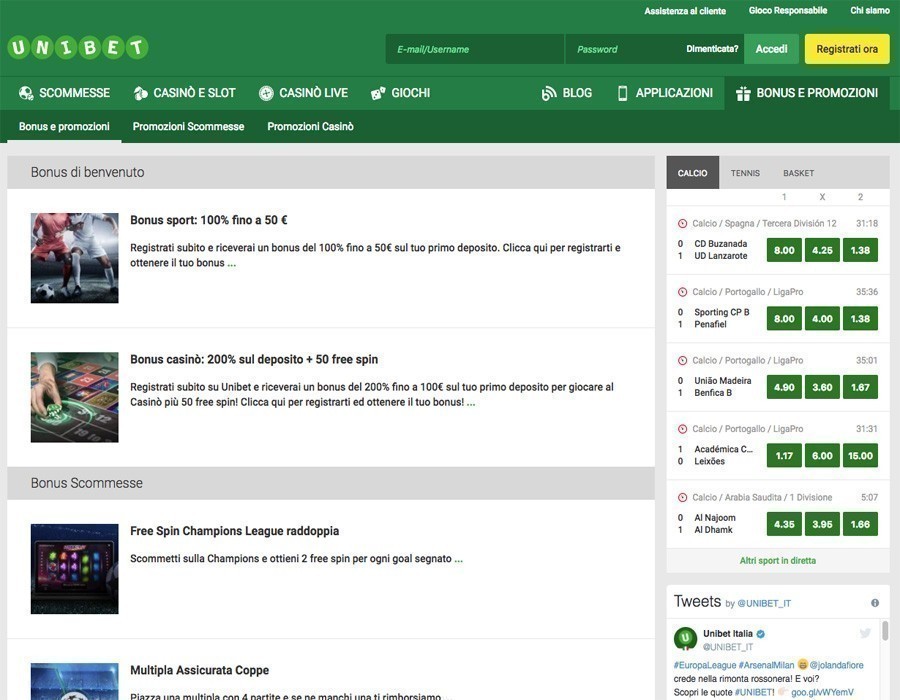Click live clock icon for Tercera División 12
This screenshot has width=900, height=700.
coord(682,223)
